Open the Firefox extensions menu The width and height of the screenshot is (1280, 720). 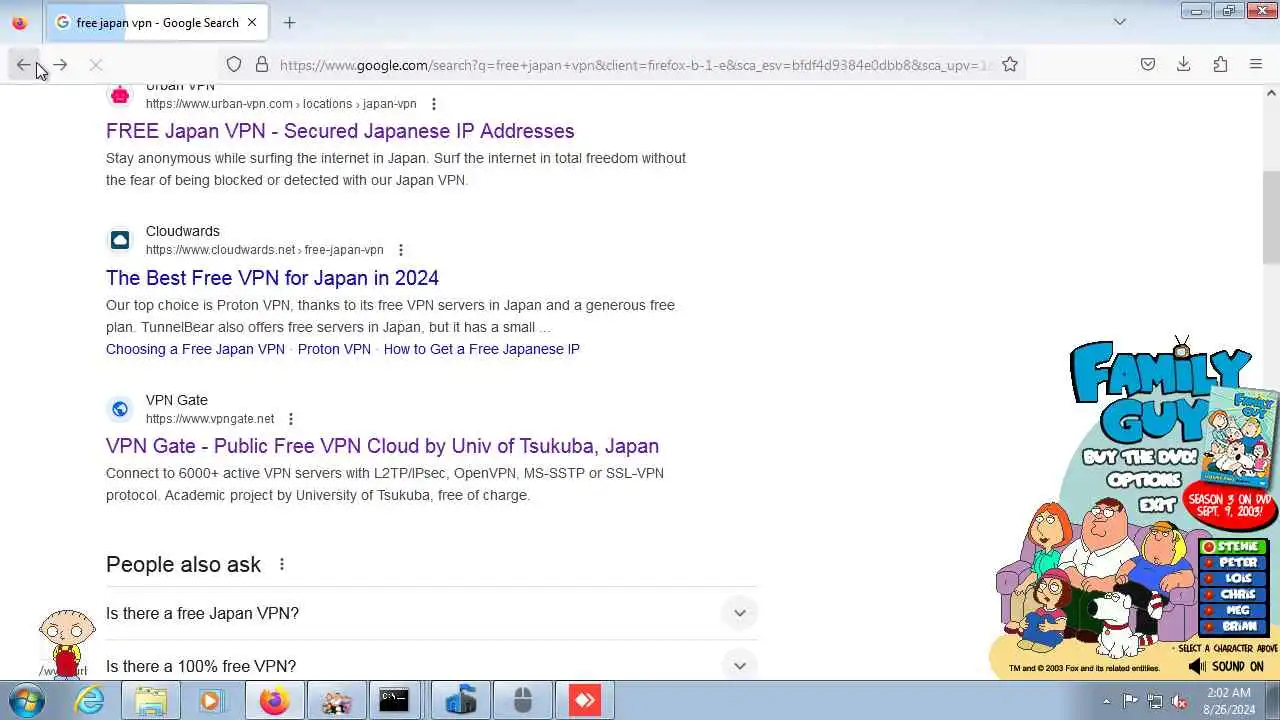1220,65
